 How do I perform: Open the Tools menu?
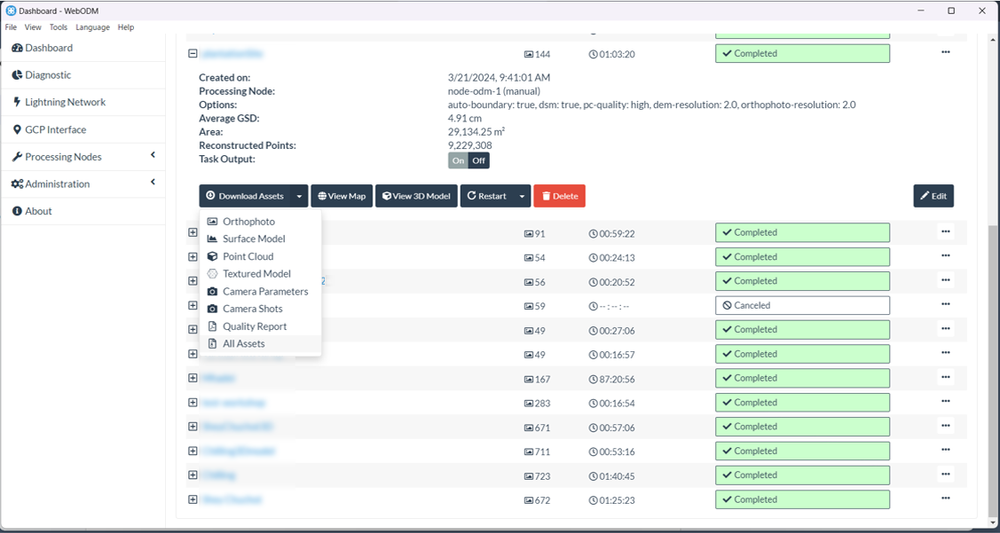[58, 27]
